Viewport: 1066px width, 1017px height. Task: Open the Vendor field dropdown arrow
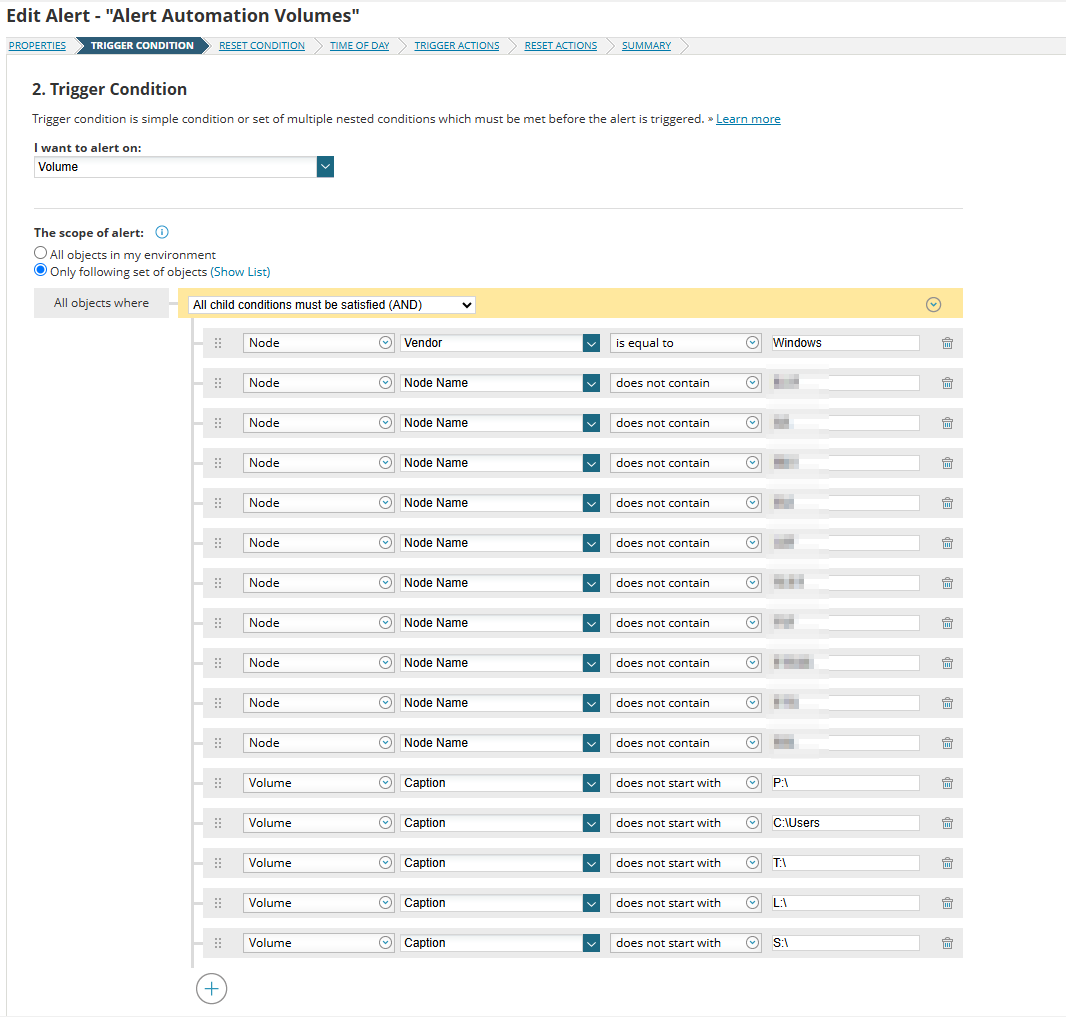point(591,343)
